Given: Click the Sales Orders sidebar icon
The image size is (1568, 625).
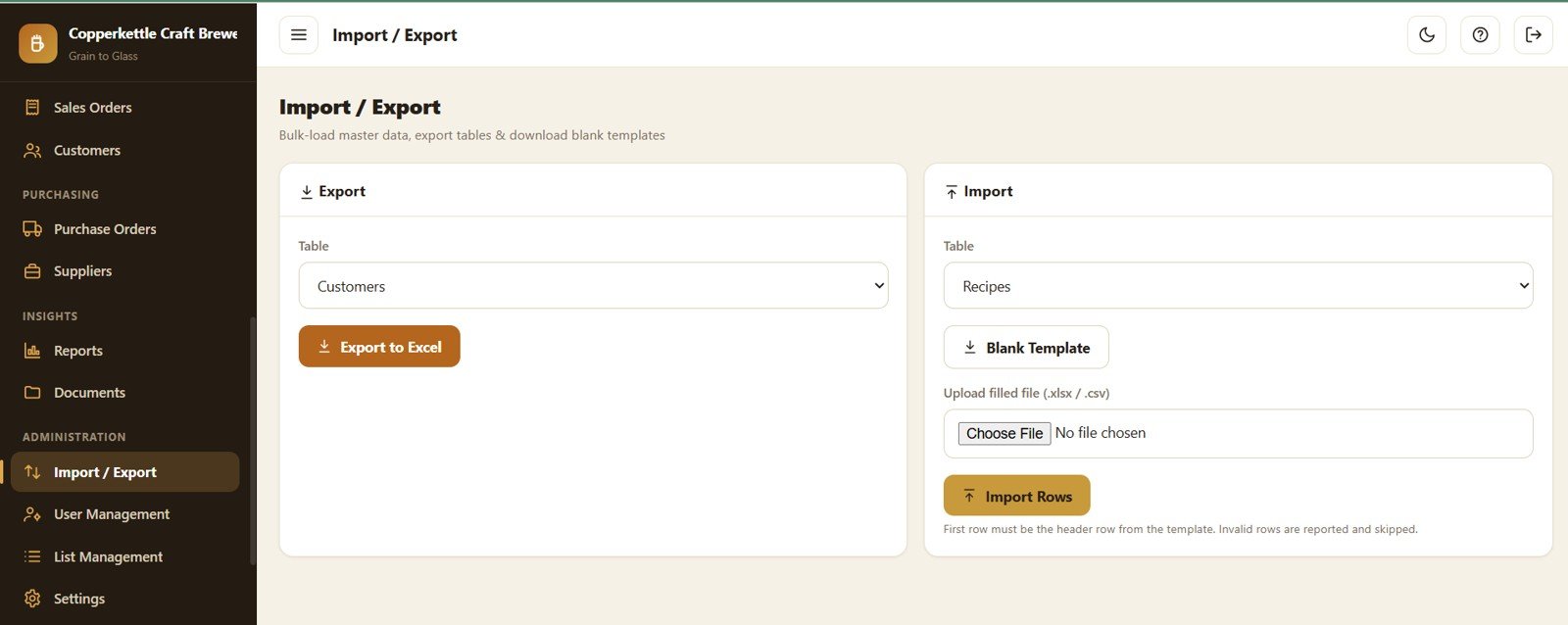Looking at the screenshot, I should click(x=32, y=108).
